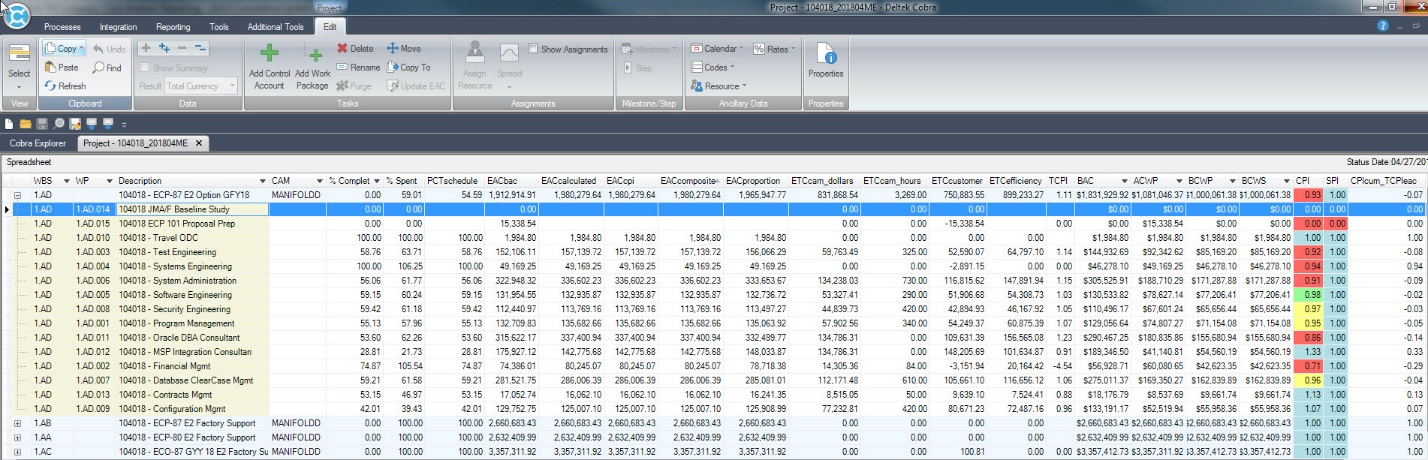This screenshot has width=1428, height=460.
Task: Click the JMA/F Baseline Study description cell
Action: click(193, 209)
